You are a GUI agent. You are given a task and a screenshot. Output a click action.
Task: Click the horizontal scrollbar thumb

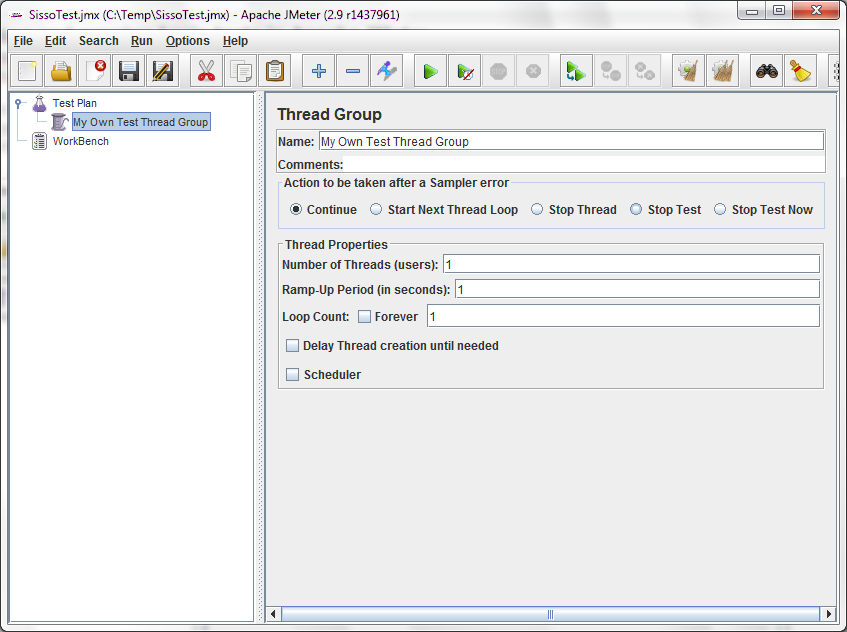coord(550,614)
